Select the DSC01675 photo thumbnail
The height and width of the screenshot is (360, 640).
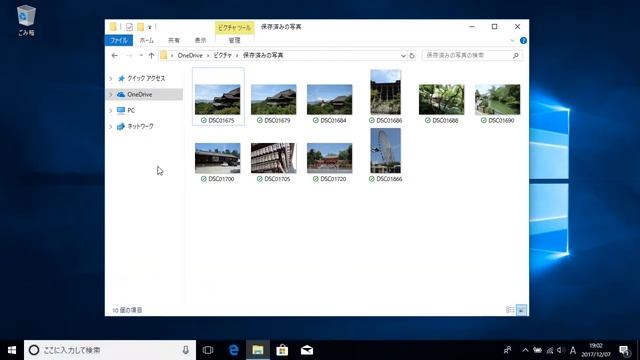click(218, 100)
